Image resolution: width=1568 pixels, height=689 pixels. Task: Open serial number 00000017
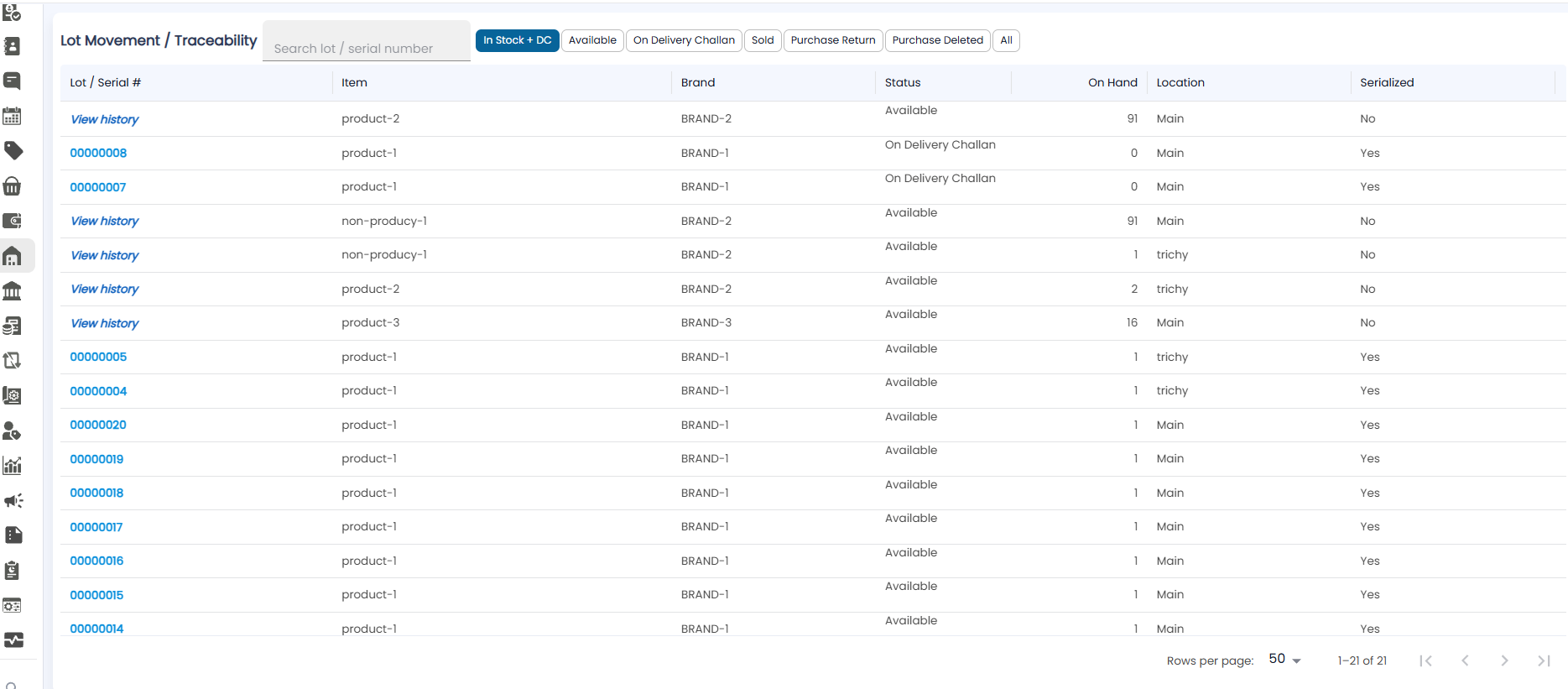(x=96, y=527)
